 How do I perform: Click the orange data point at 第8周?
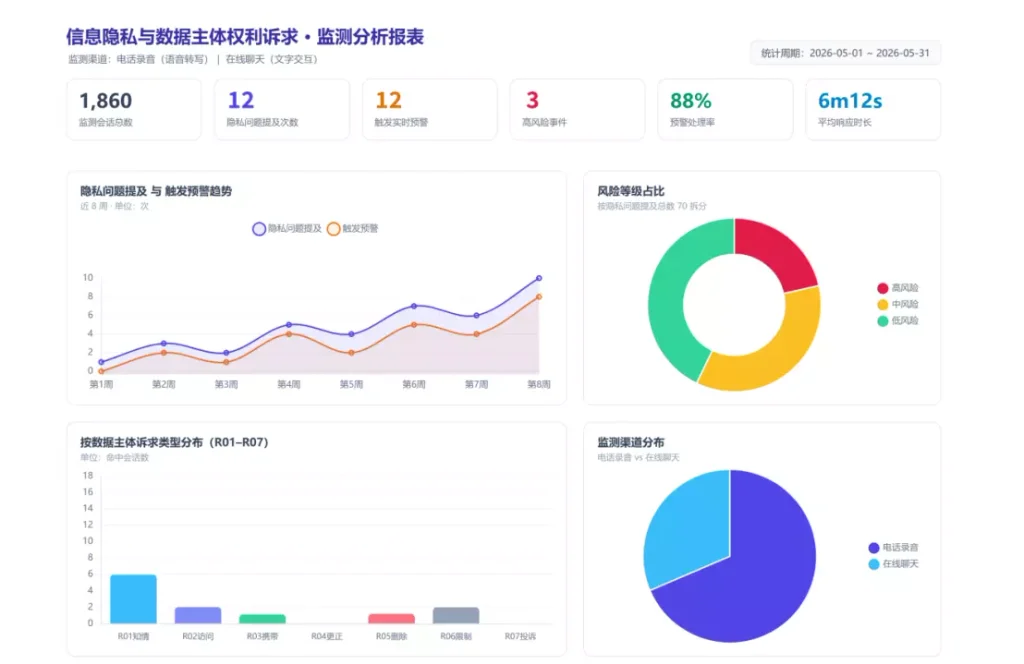pyautogui.click(x=539, y=297)
